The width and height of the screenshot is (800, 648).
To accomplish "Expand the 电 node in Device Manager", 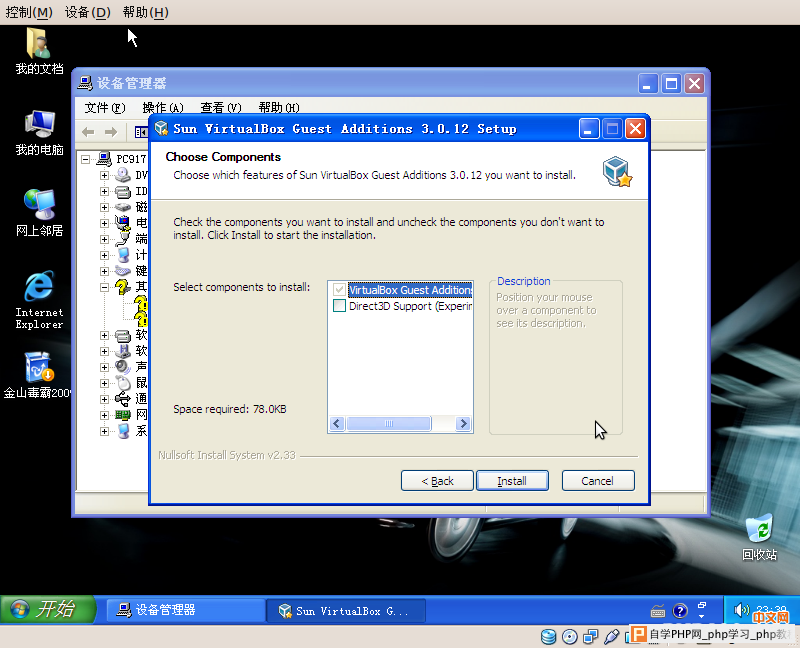I will [x=104, y=223].
